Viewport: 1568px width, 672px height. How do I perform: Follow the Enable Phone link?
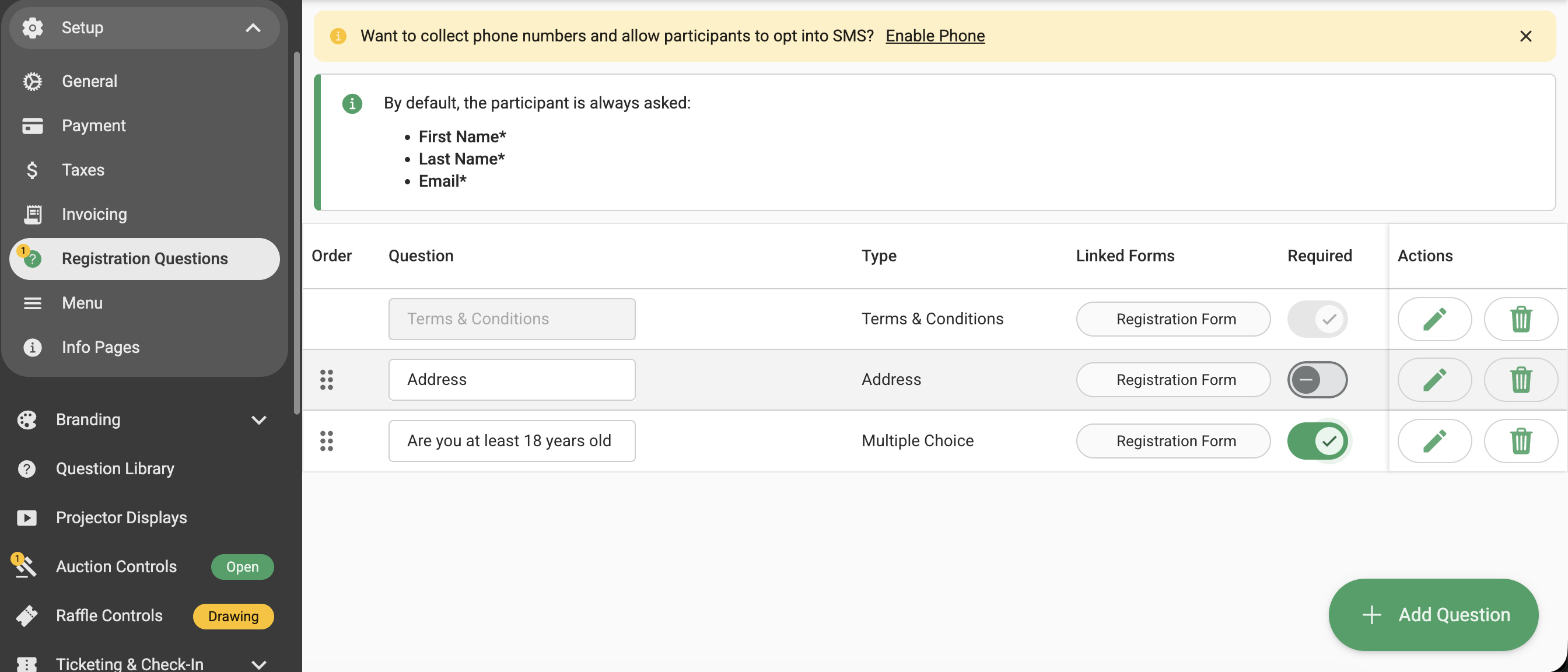click(935, 36)
